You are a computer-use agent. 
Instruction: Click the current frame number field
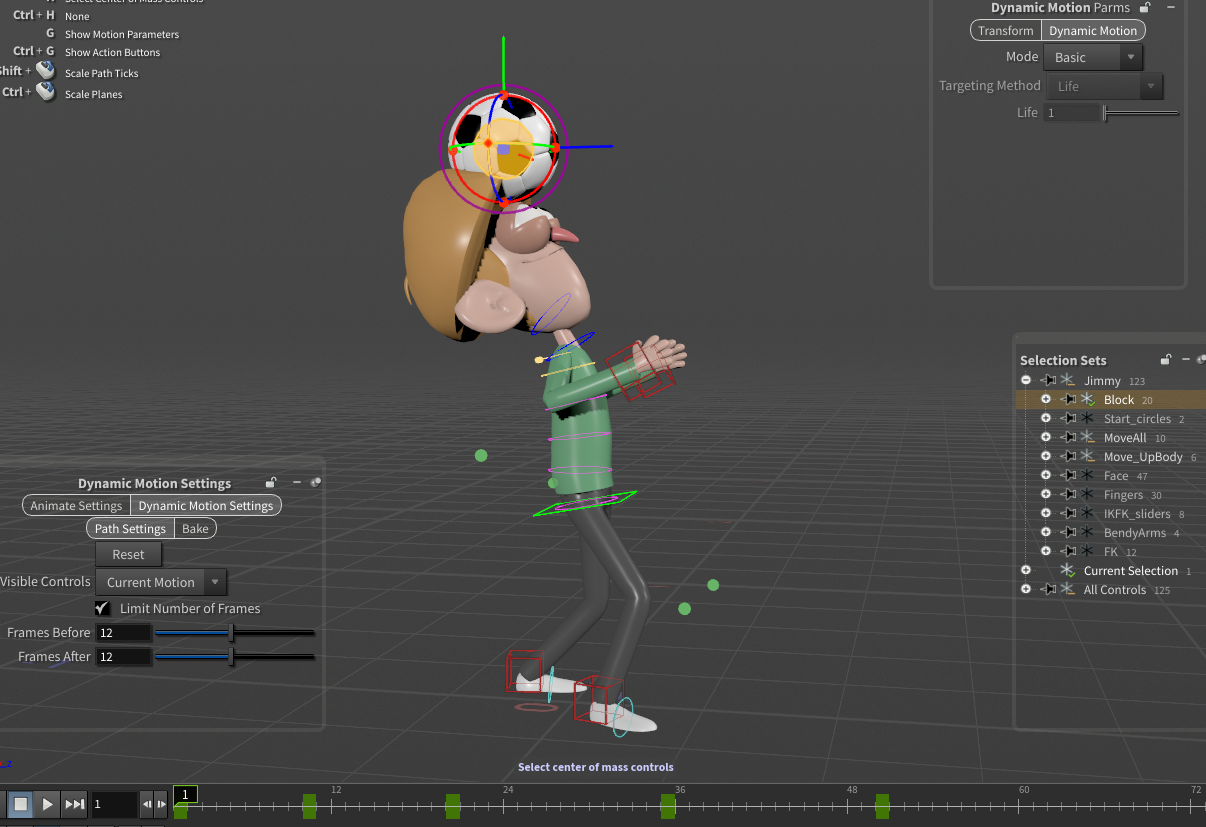click(114, 804)
